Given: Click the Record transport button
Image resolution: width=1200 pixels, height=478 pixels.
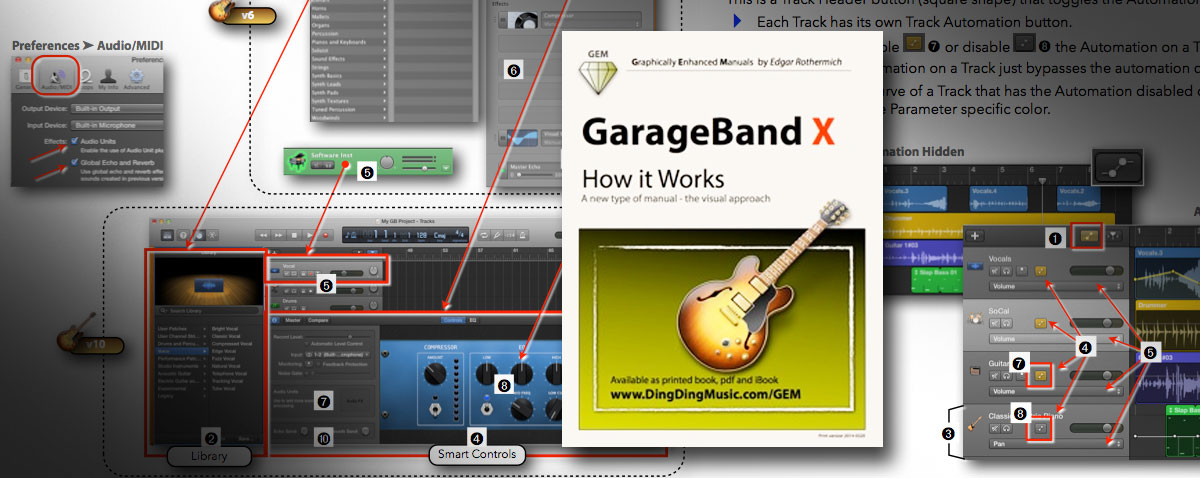Looking at the screenshot, I should click(325, 235).
